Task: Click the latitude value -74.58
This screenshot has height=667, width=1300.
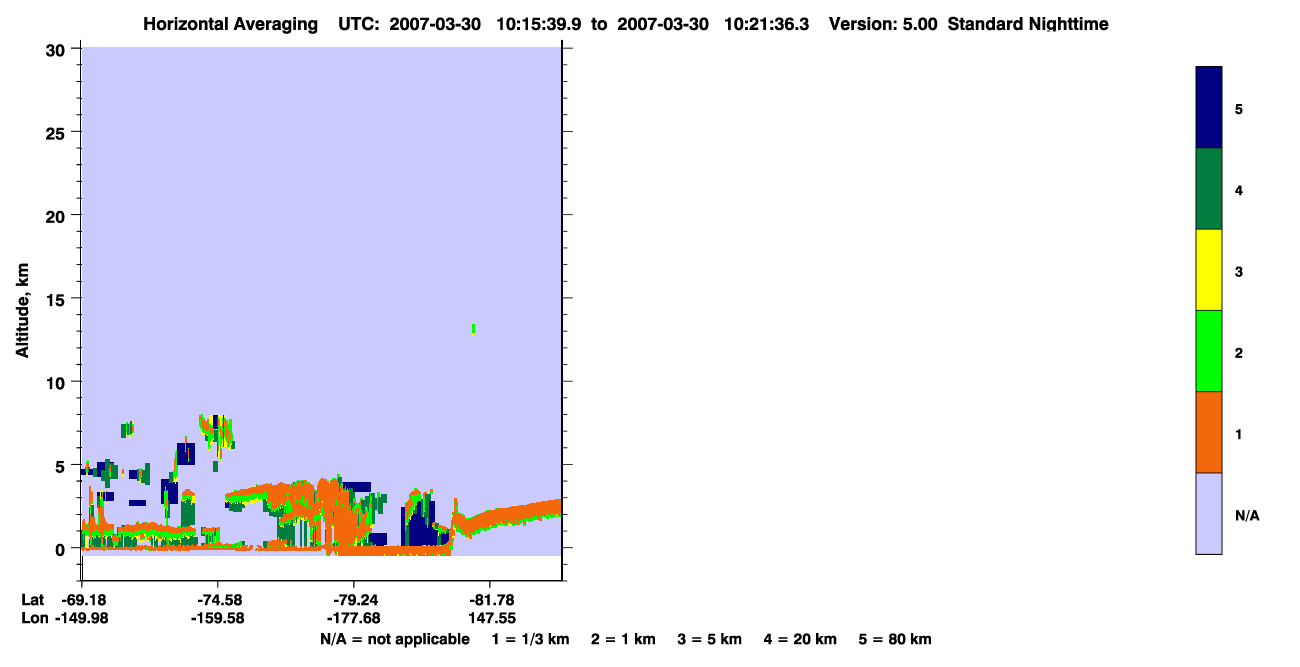Action: (218, 600)
